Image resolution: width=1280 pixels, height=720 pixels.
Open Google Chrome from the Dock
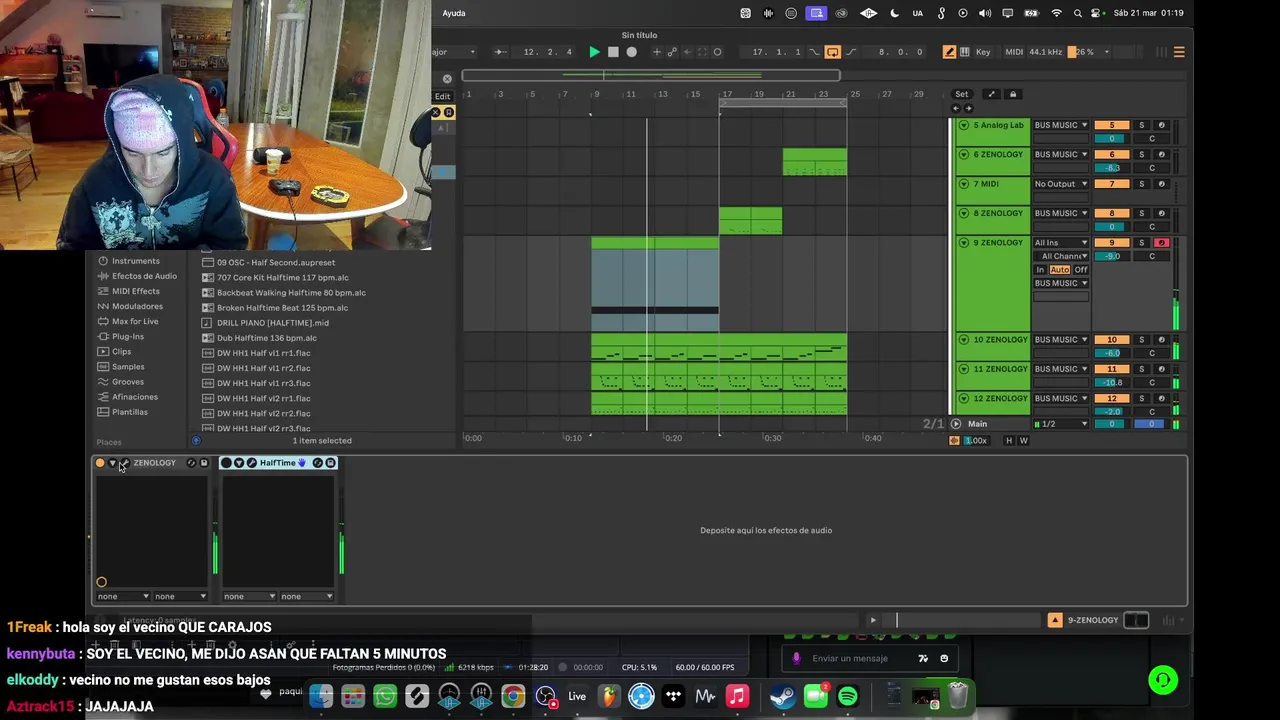click(513, 696)
